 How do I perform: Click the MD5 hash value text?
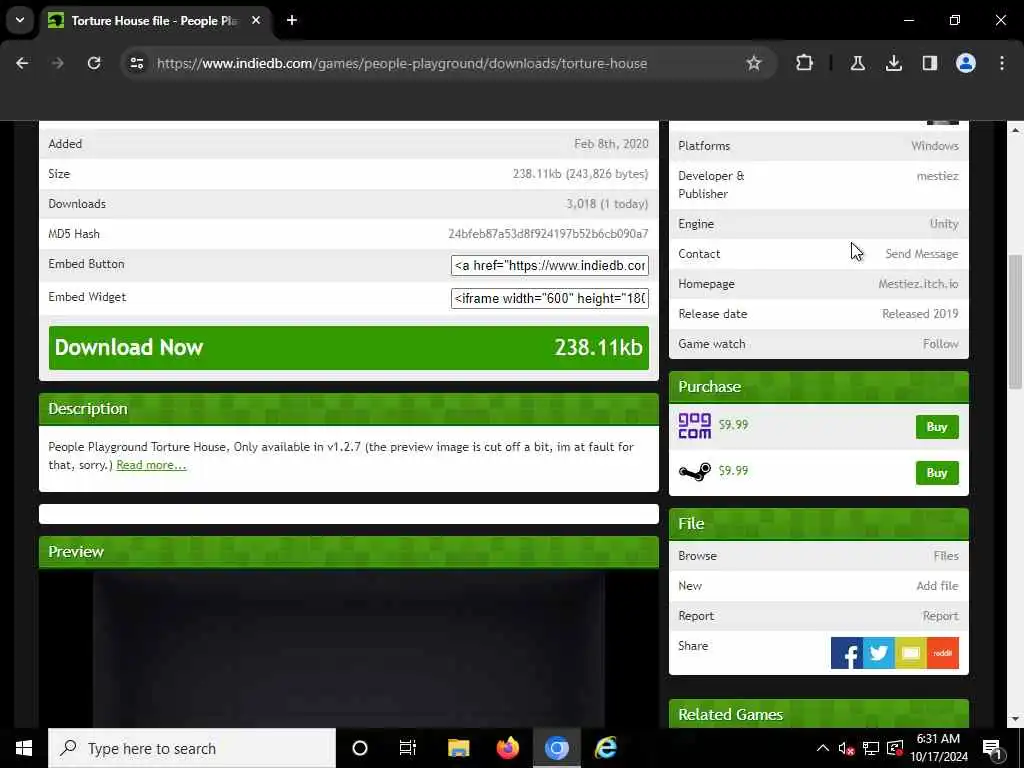pos(548,234)
